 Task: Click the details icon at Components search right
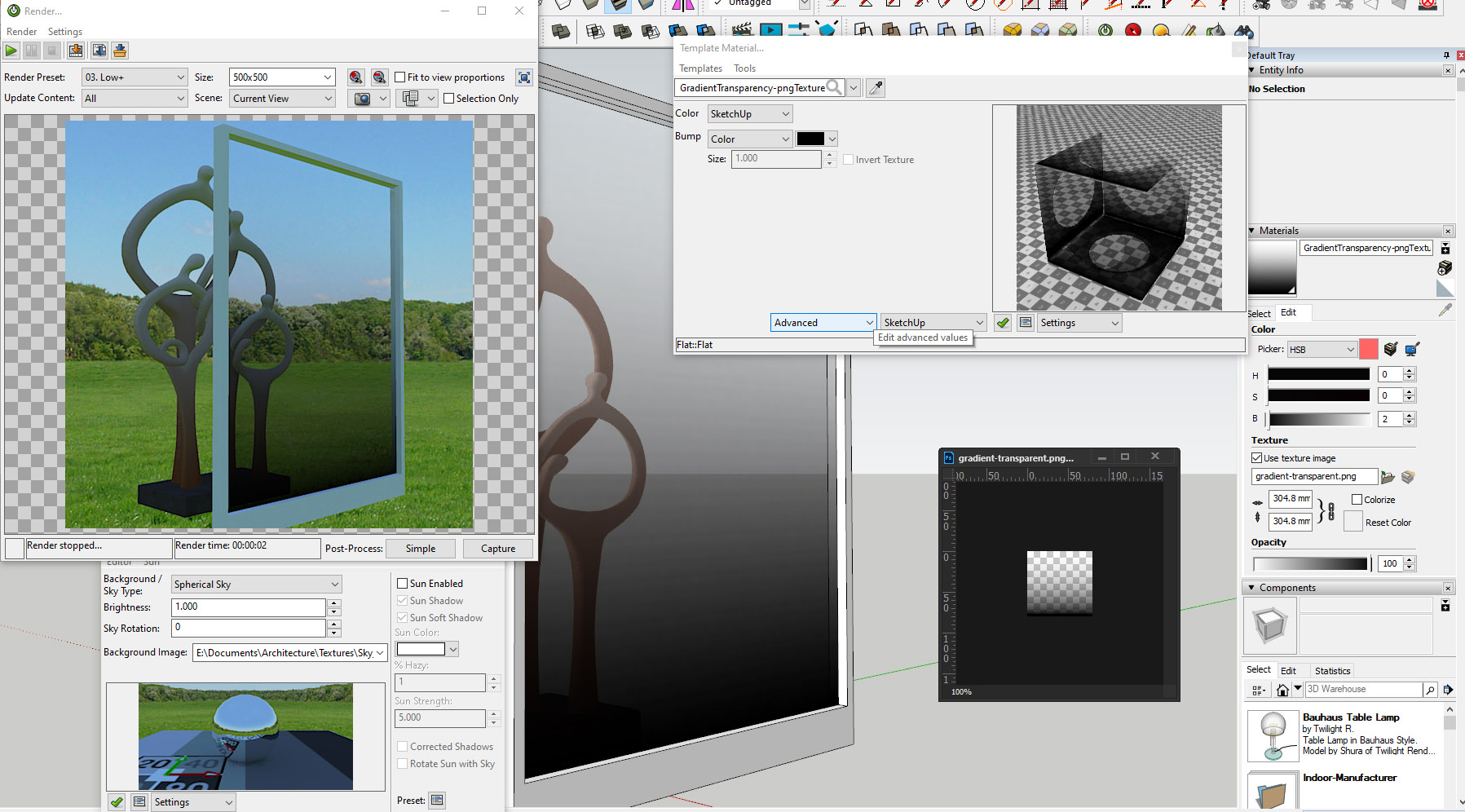[x=1448, y=690]
